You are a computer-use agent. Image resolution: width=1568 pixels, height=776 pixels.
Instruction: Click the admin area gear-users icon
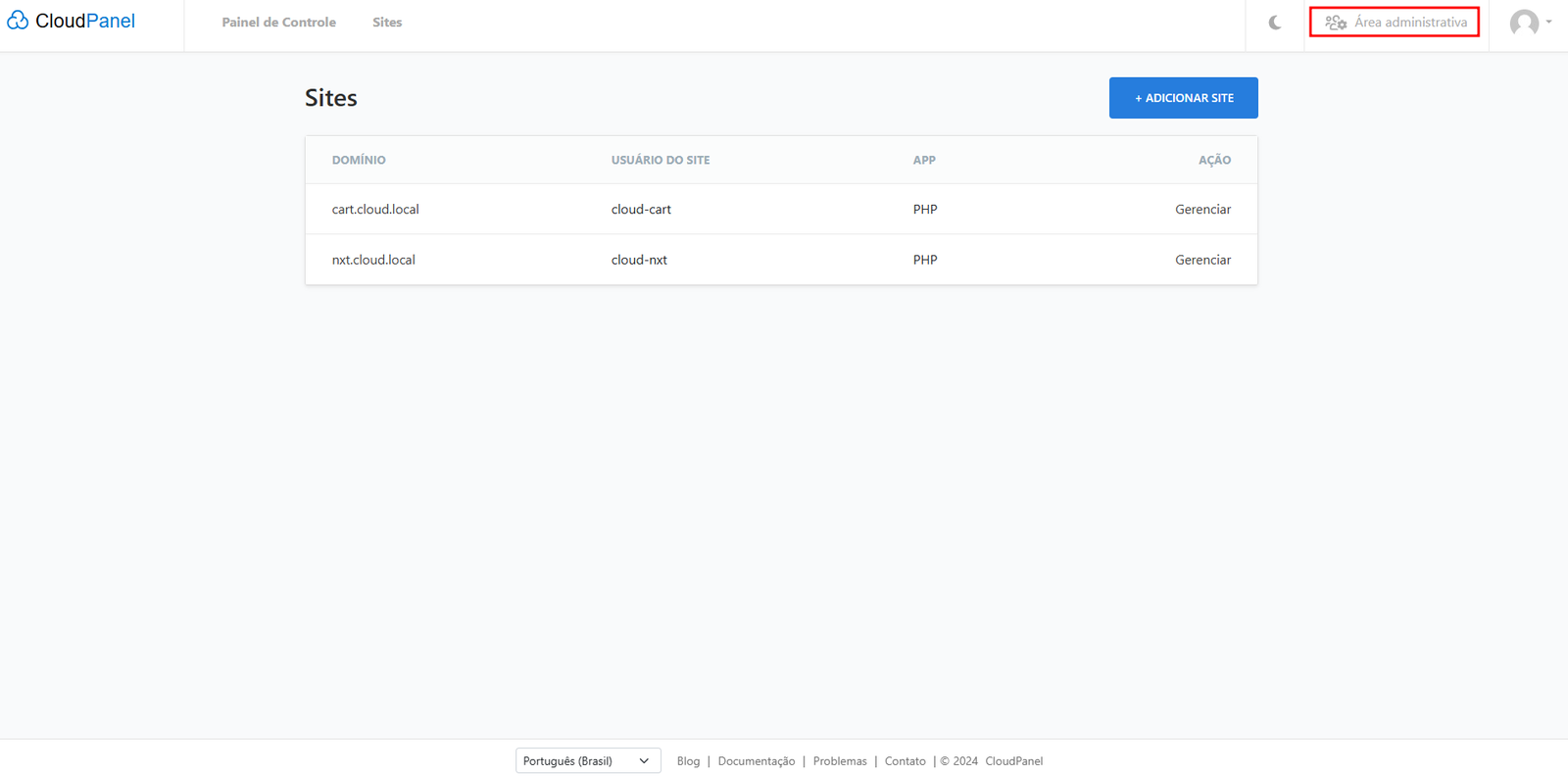[x=1336, y=23]
